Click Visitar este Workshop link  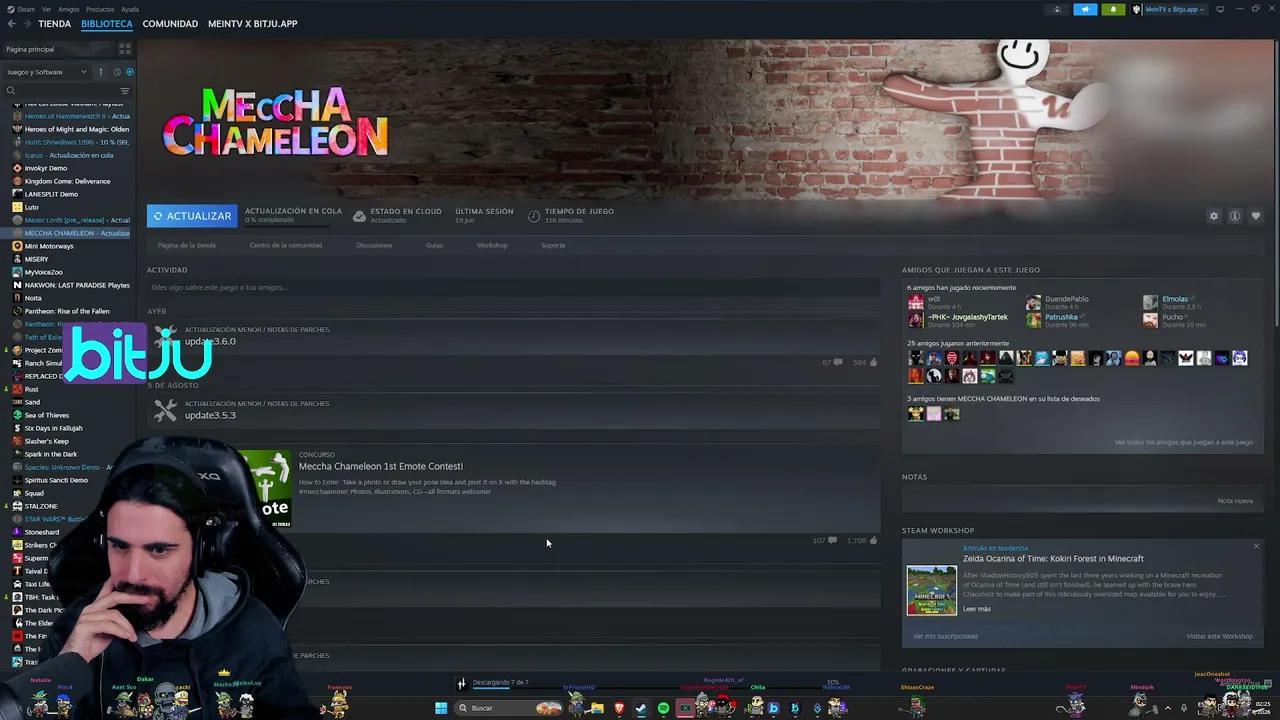click(x=1219, y=636)
